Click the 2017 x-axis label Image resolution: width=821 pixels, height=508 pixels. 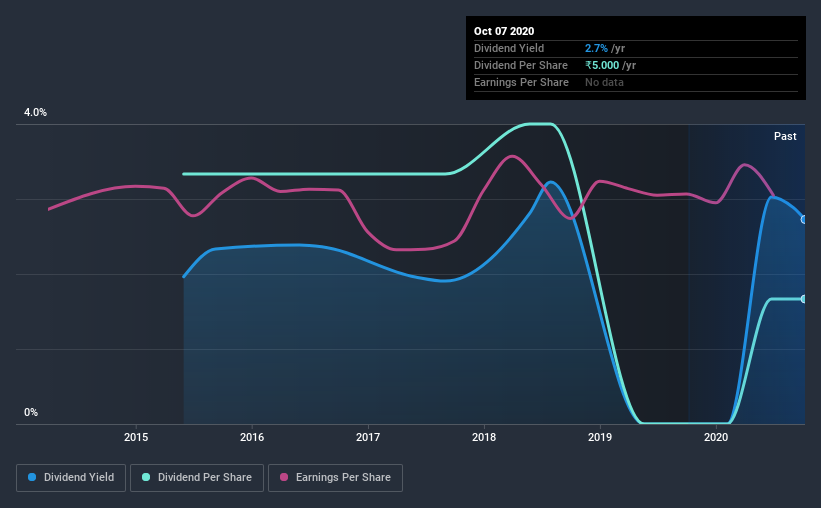coord(368,437)
